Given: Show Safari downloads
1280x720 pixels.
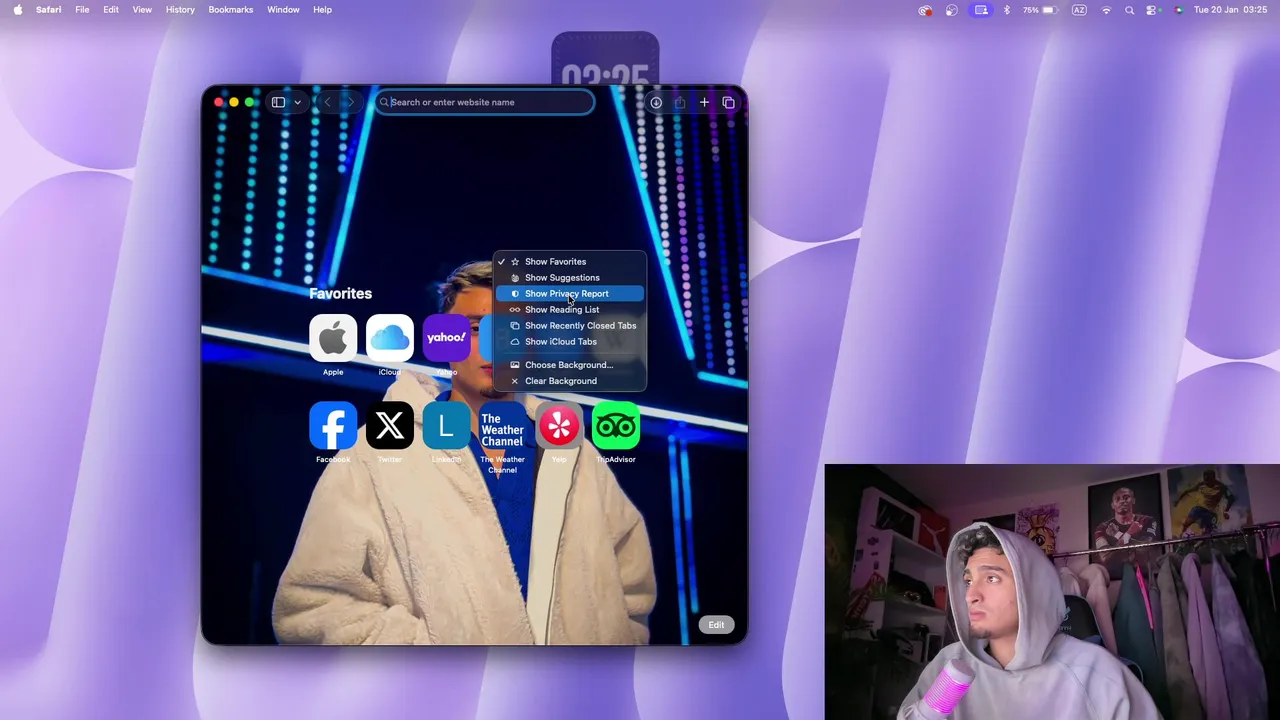Looking at the screenshot, I should point(656,102).
